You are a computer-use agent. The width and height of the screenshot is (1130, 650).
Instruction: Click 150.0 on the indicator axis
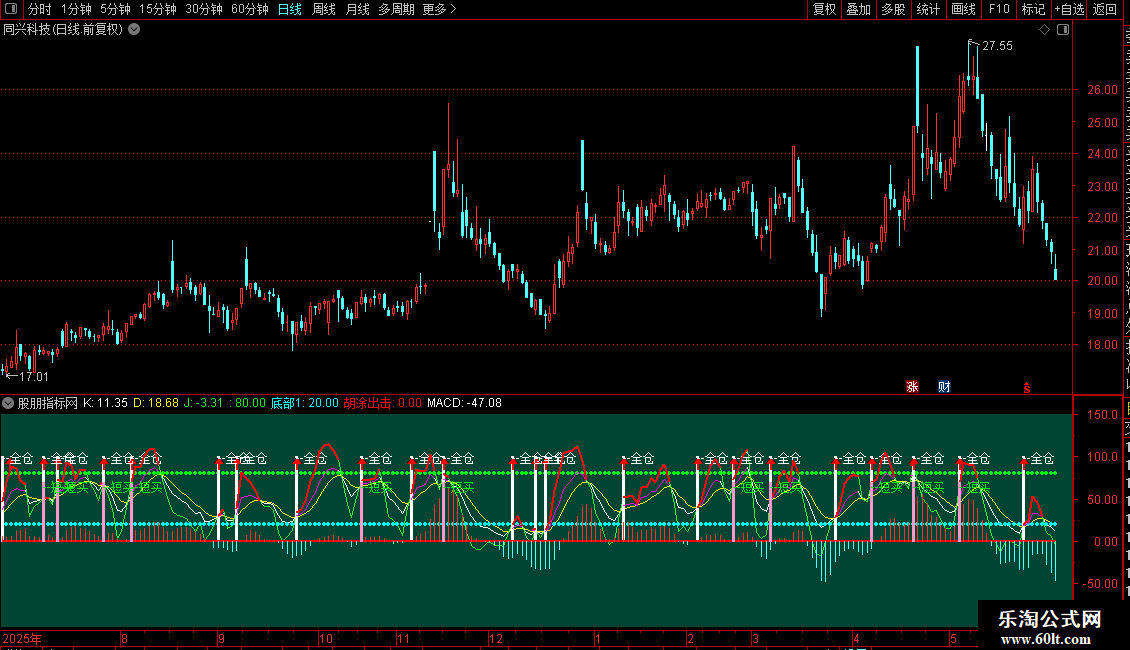(x=1103, y=414)
